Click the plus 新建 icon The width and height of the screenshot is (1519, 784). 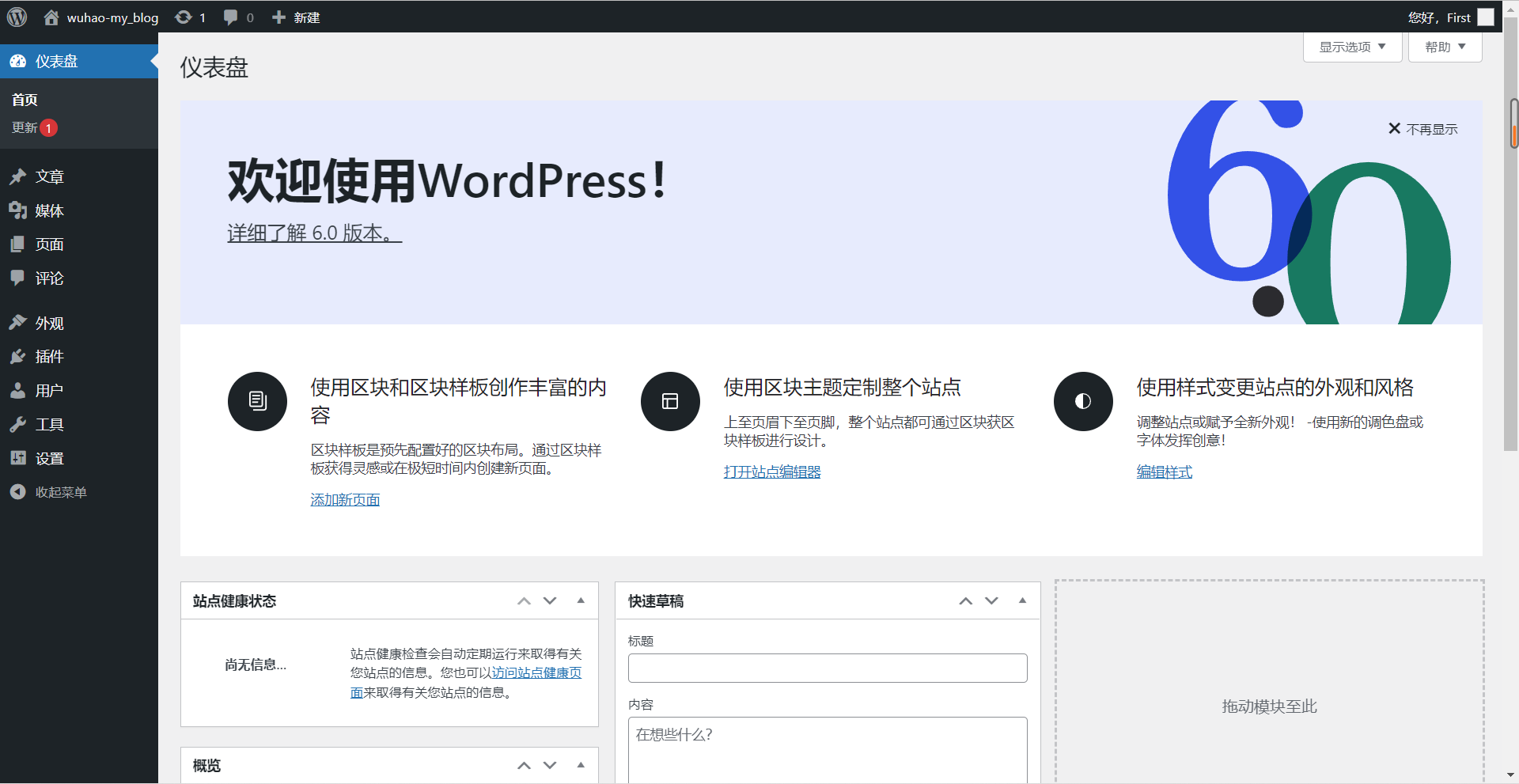click(x=278, y=17)
